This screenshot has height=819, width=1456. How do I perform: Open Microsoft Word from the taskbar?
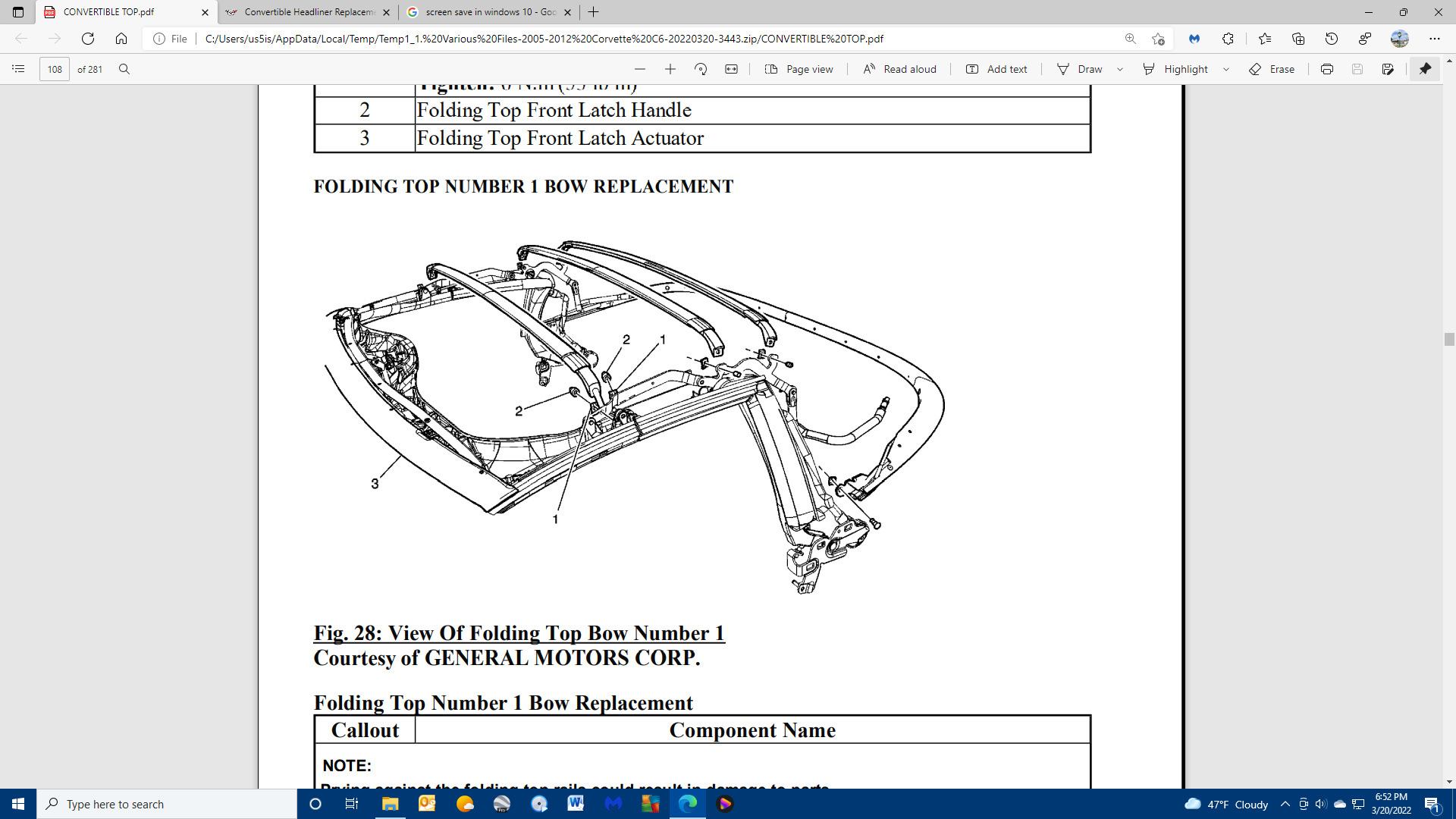coord(576,804)
